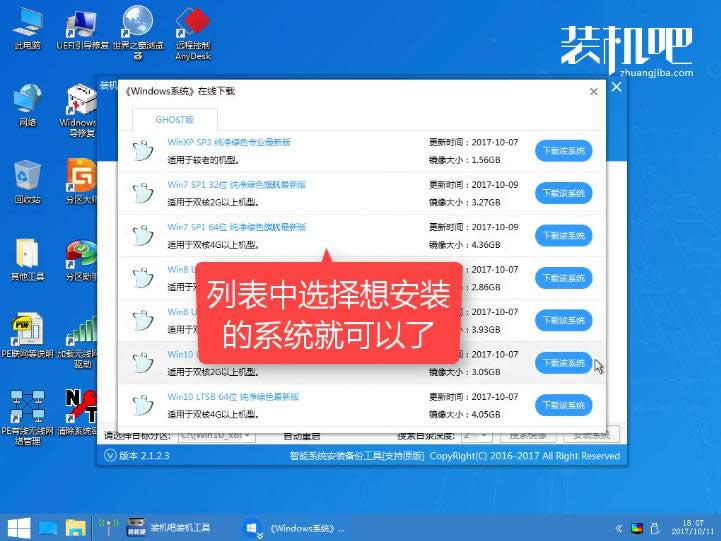Download the WinXP SP3 system
721x541 pixels.
coord(563,151)
